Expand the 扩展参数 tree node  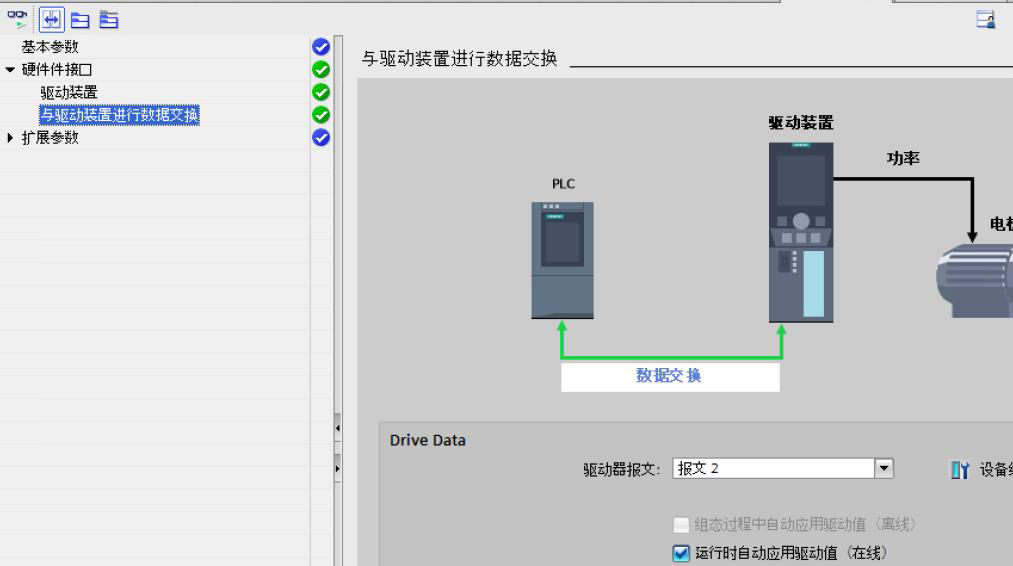tap(10, 138)
